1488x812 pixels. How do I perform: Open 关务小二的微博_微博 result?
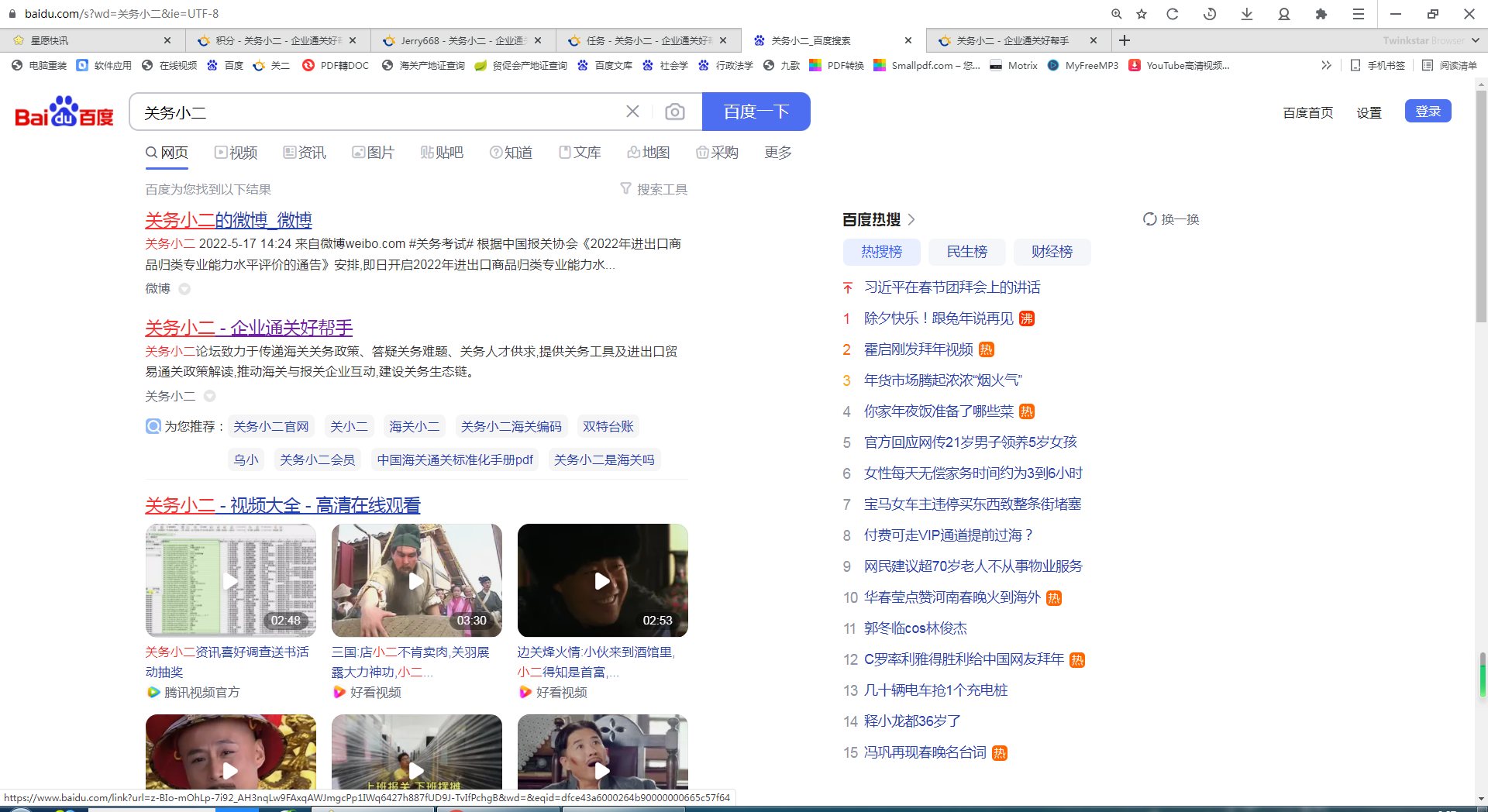point(229,220)
